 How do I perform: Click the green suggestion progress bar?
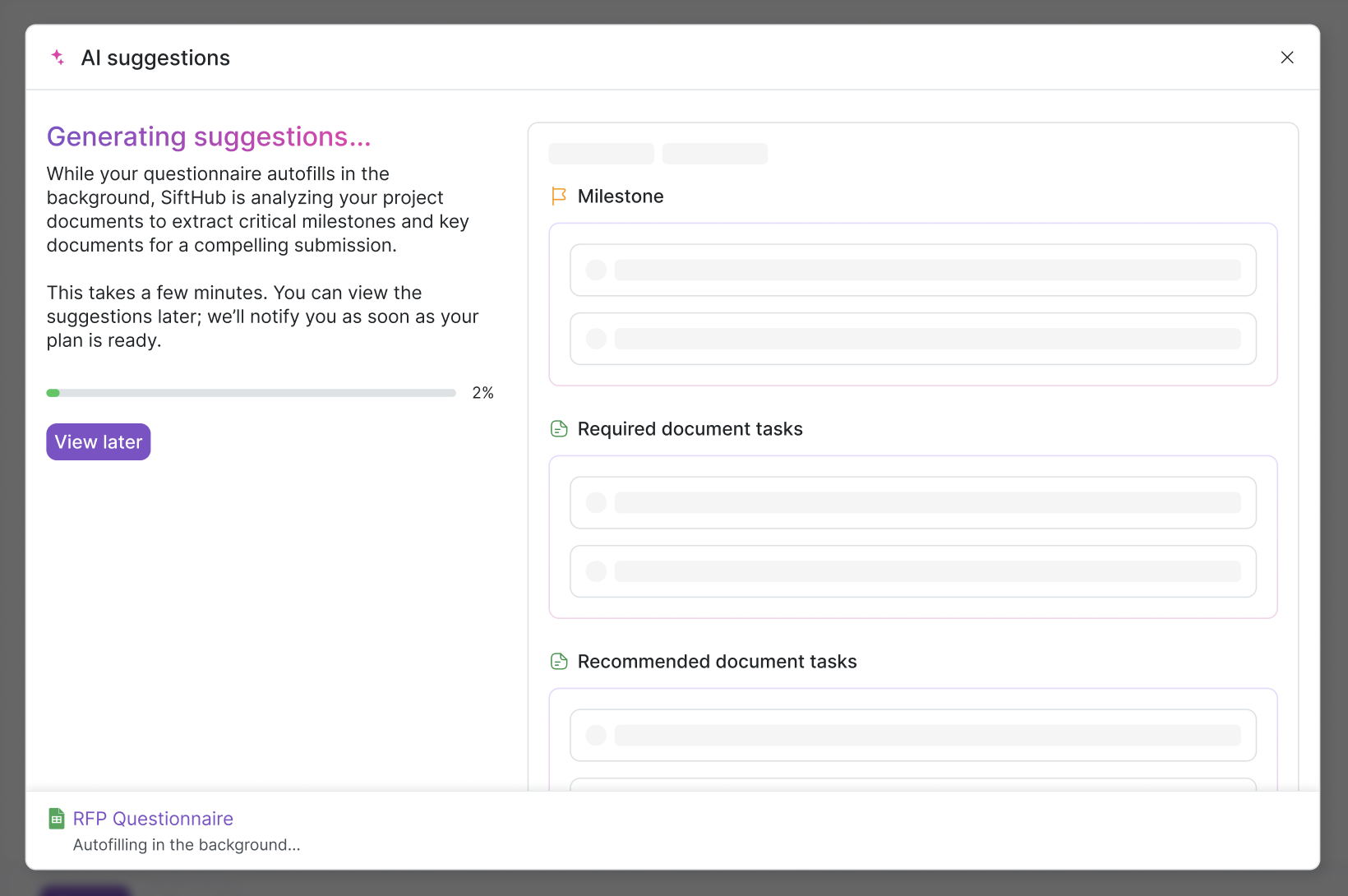[x=251, y=393]
